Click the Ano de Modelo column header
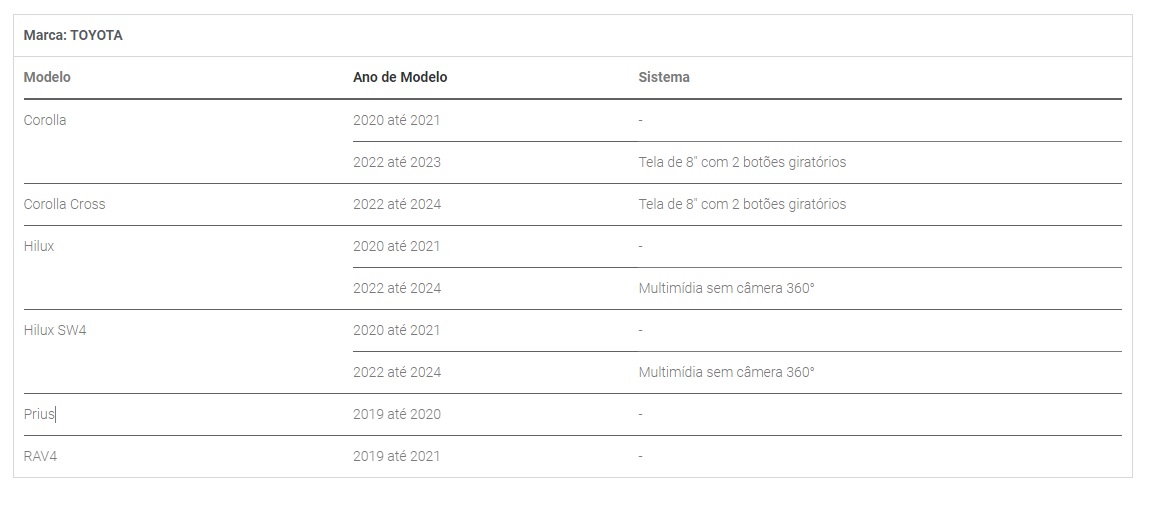 (400, 77)
